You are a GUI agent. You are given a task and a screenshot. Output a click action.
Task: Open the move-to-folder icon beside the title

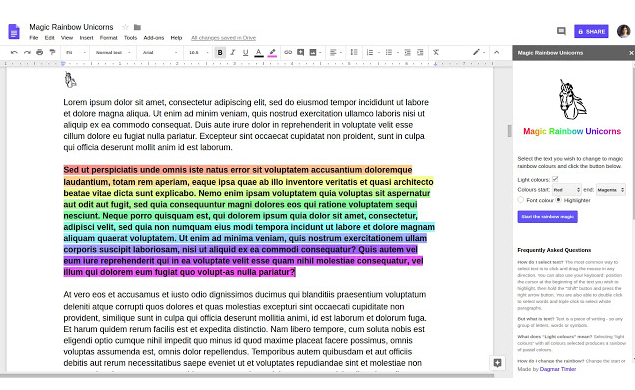(x=137, y=27)
